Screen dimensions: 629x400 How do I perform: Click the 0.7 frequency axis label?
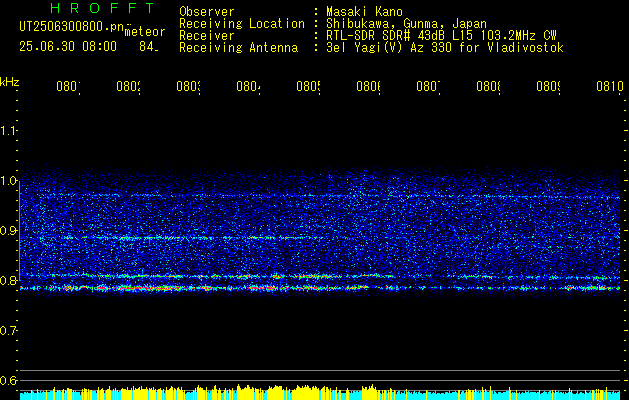[x=9, y=330]
